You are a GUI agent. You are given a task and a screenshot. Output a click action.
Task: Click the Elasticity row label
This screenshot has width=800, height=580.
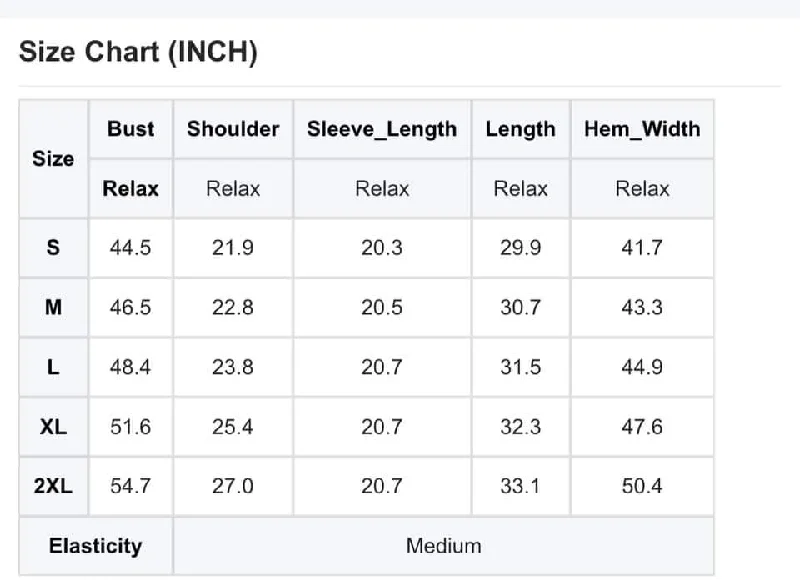click(x=95, y=546)
